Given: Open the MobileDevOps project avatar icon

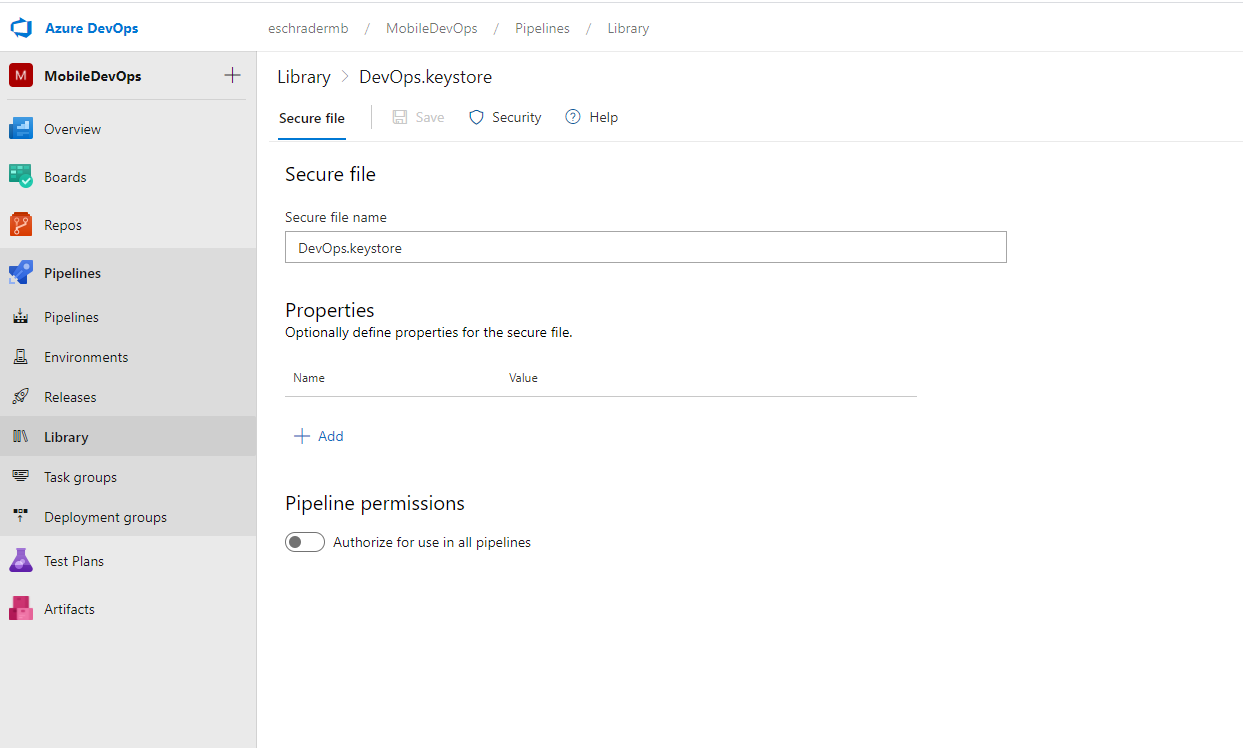Looking at the screenshot, I should (x=21, y=76).
